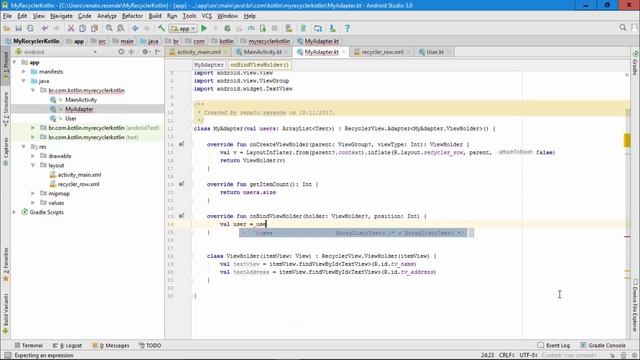Close the MyAdapter.kt editor tab

[344, 52]
